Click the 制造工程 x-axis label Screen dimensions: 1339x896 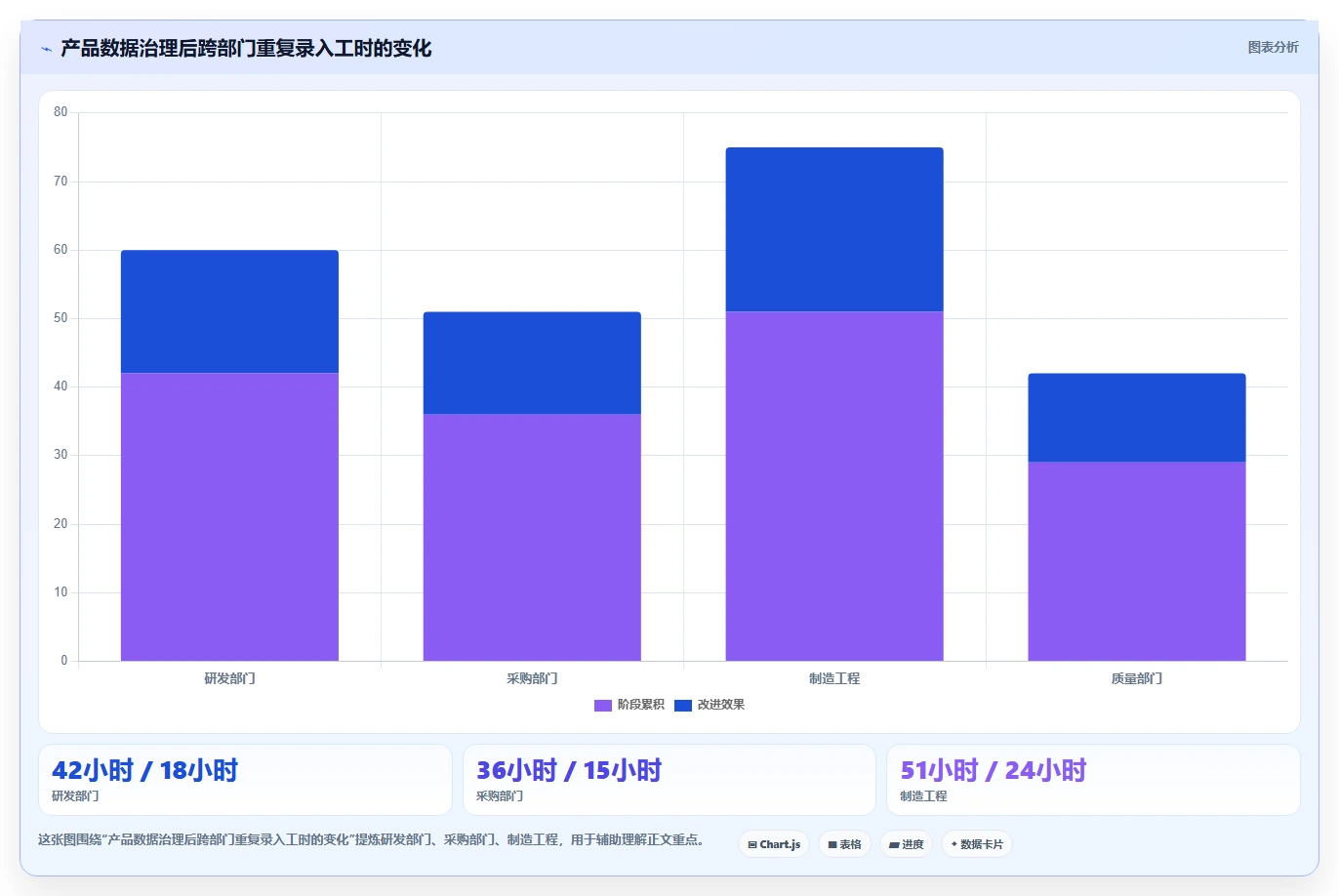[834, 678]
